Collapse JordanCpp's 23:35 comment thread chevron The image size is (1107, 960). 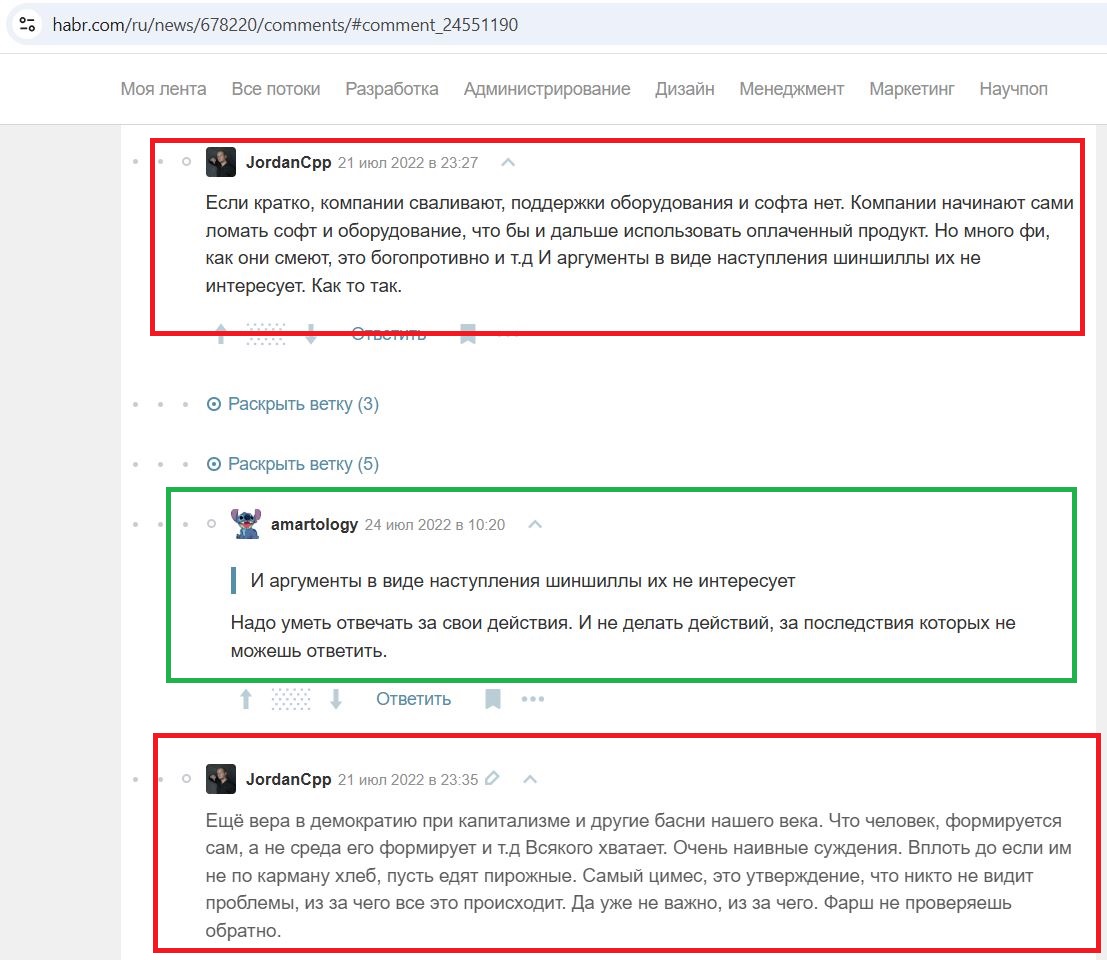point(530,779)
